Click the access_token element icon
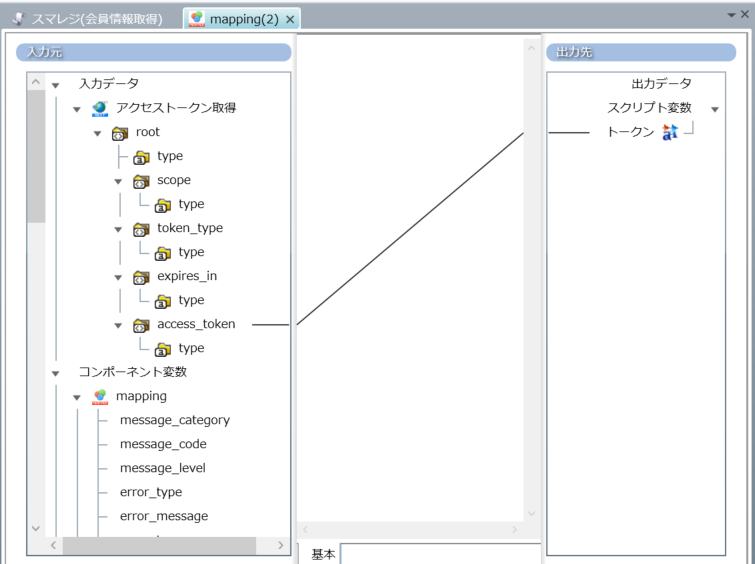The image size is (755, 564). [x=141, y=325]
